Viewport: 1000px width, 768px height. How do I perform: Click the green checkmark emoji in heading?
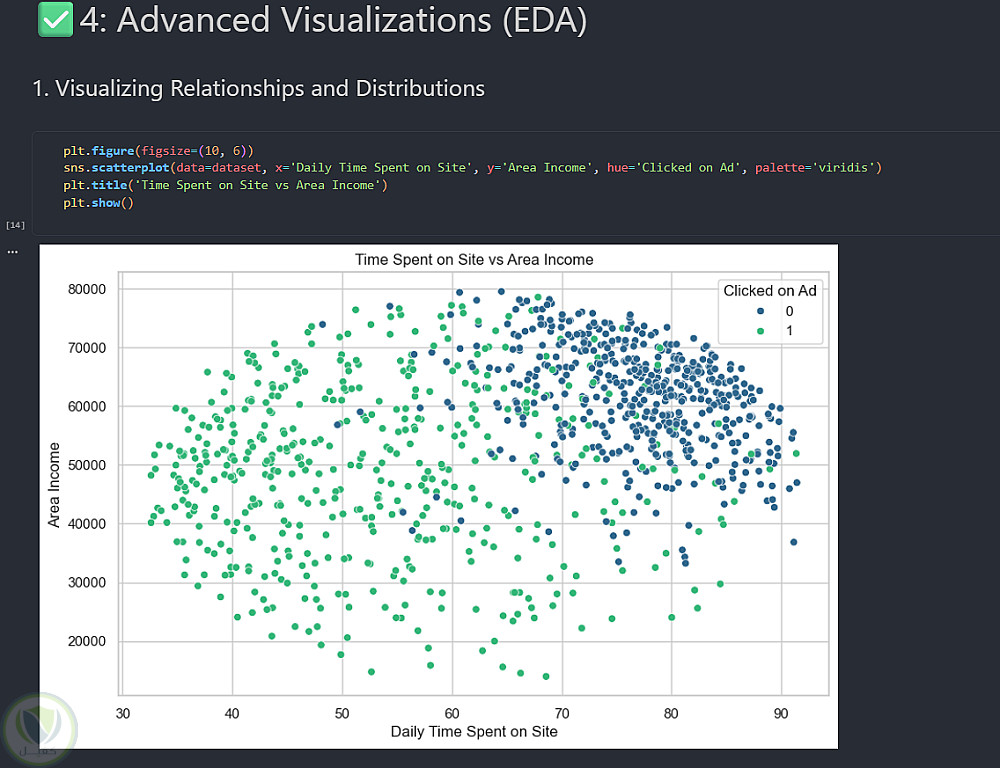click(55, 20)
